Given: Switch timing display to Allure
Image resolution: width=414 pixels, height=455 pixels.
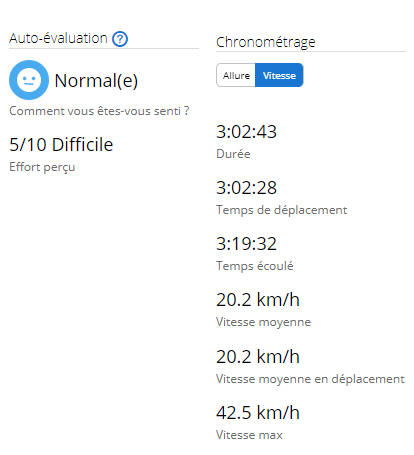Looking at the screenshot, I should 236,75.
